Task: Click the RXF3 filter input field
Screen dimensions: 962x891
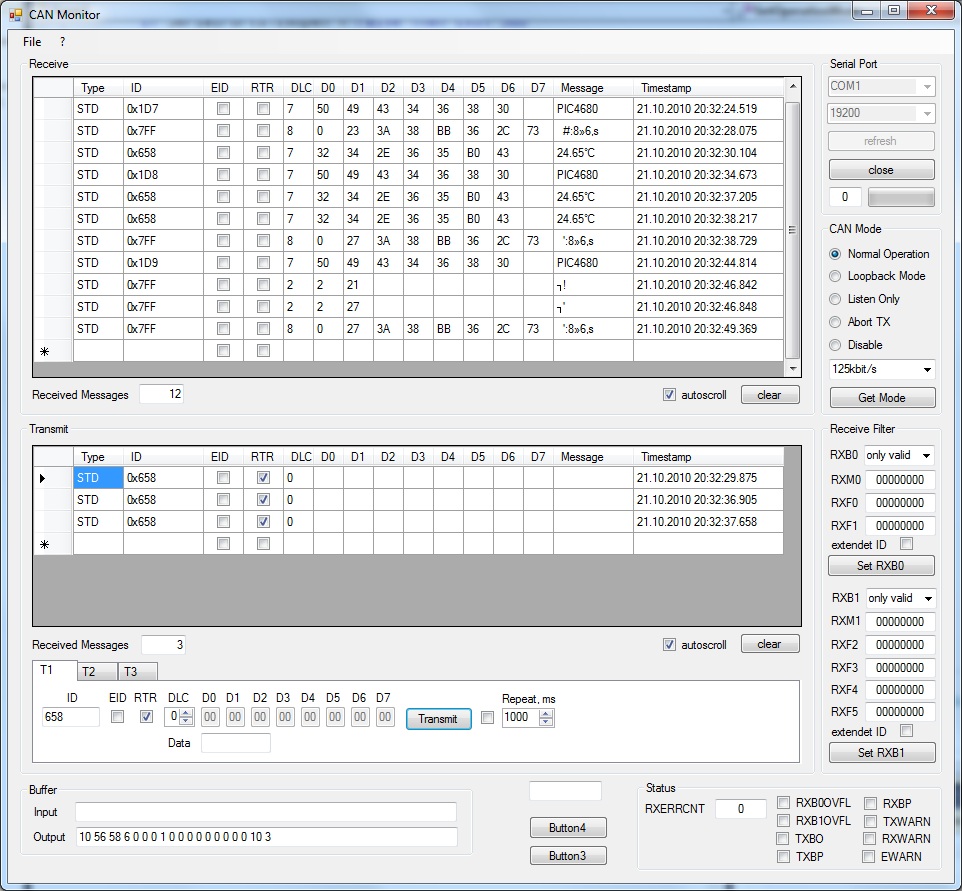Action: click(x=899, y=668)
